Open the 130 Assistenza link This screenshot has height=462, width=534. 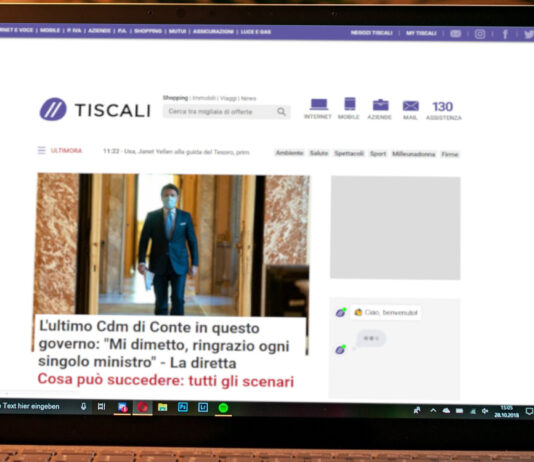pyautogui.click(x=443, y=111)
